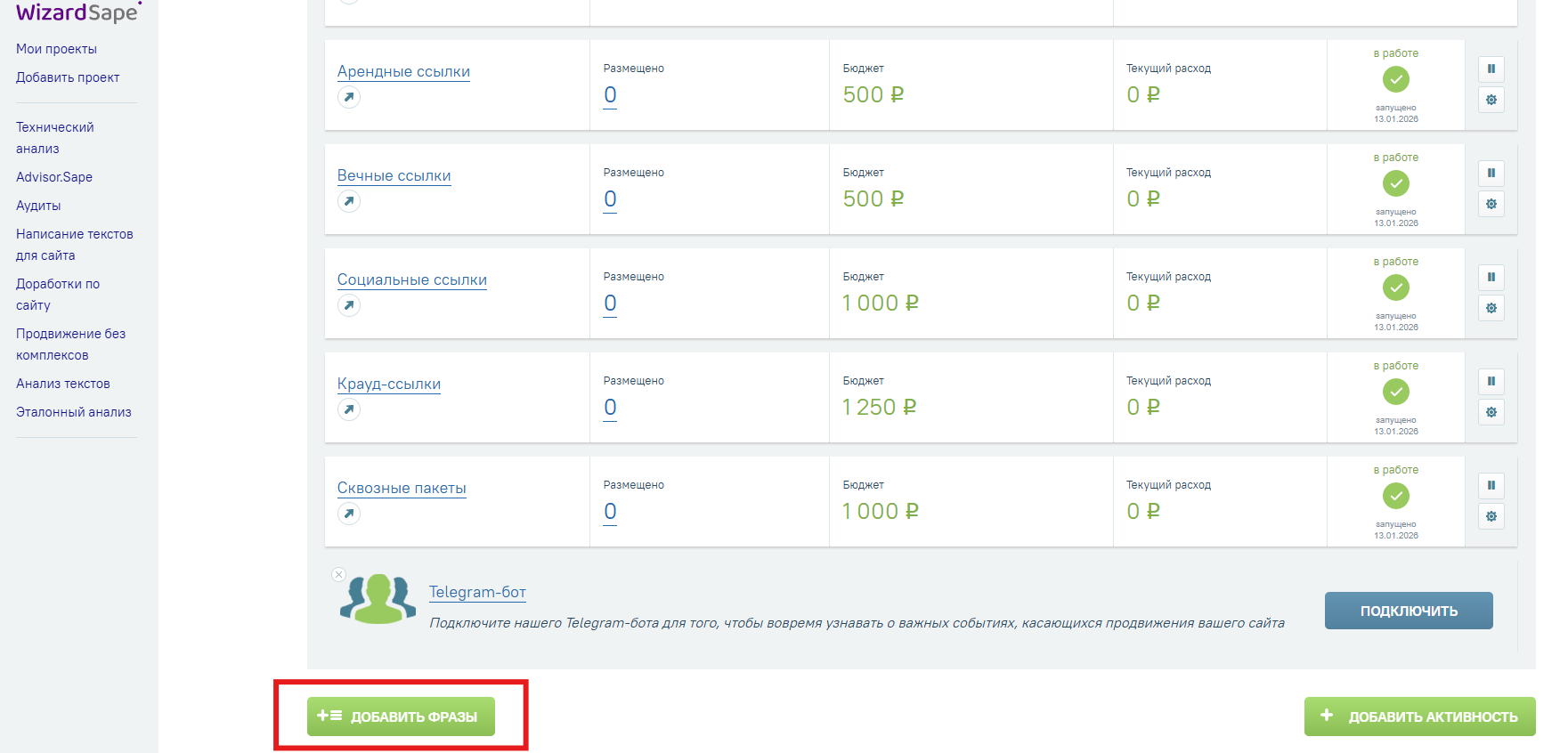
Task: Pause the Арендные ссылки activity
Action: click(x=1491, y=69)
